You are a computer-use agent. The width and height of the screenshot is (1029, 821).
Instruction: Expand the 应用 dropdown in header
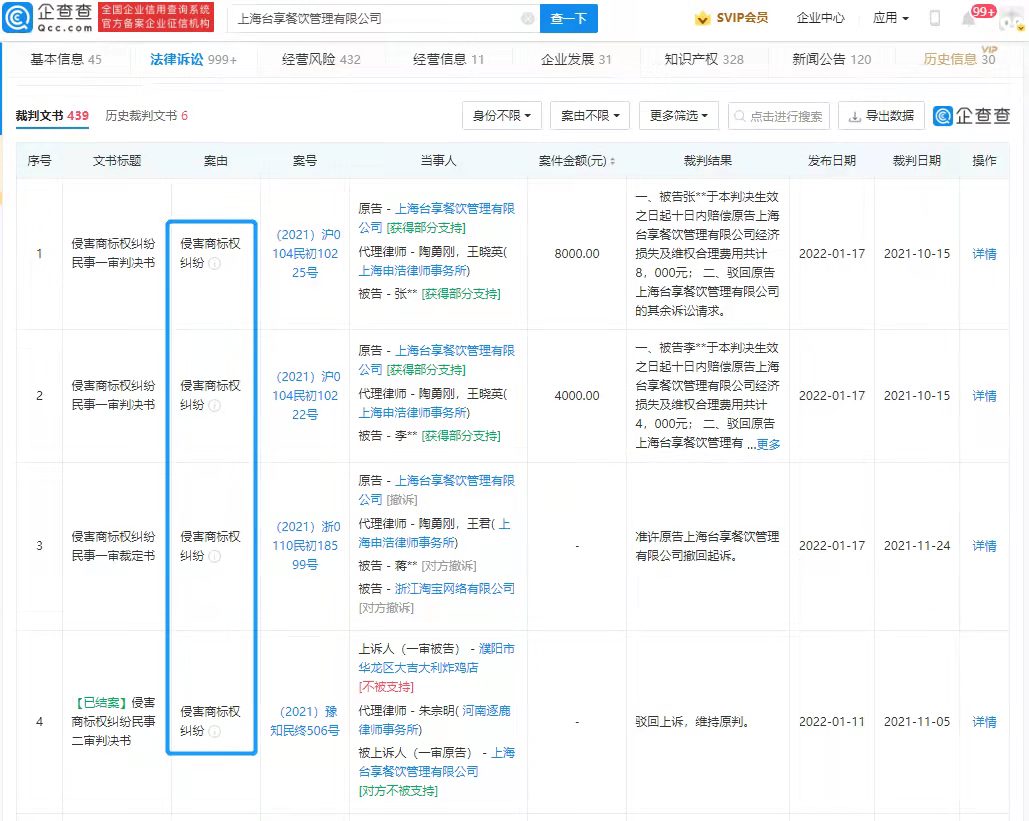pos(891,18)
